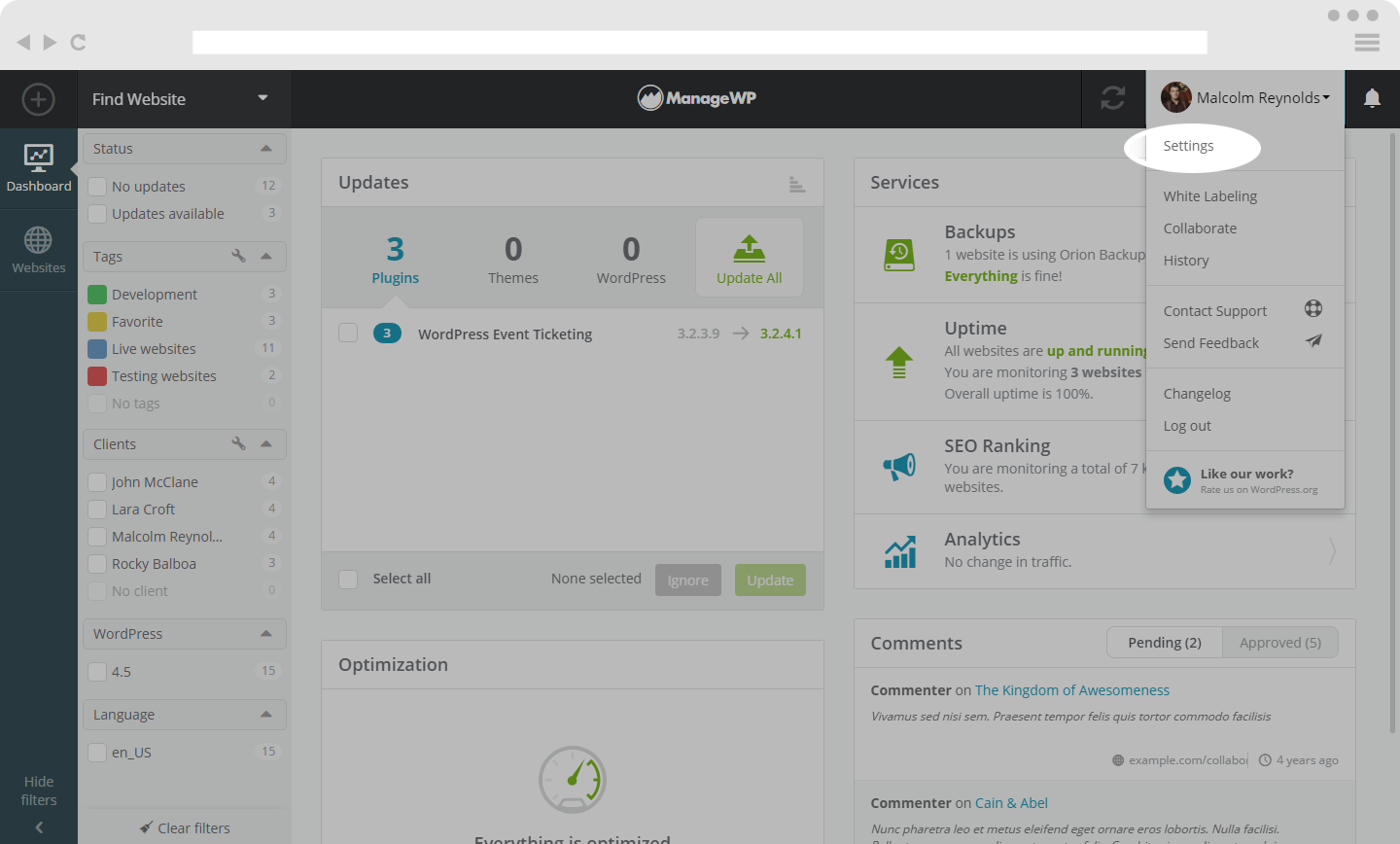Click the hide filters left arrow
Screen dimensions: 1400x844
(x=39, y=827)
